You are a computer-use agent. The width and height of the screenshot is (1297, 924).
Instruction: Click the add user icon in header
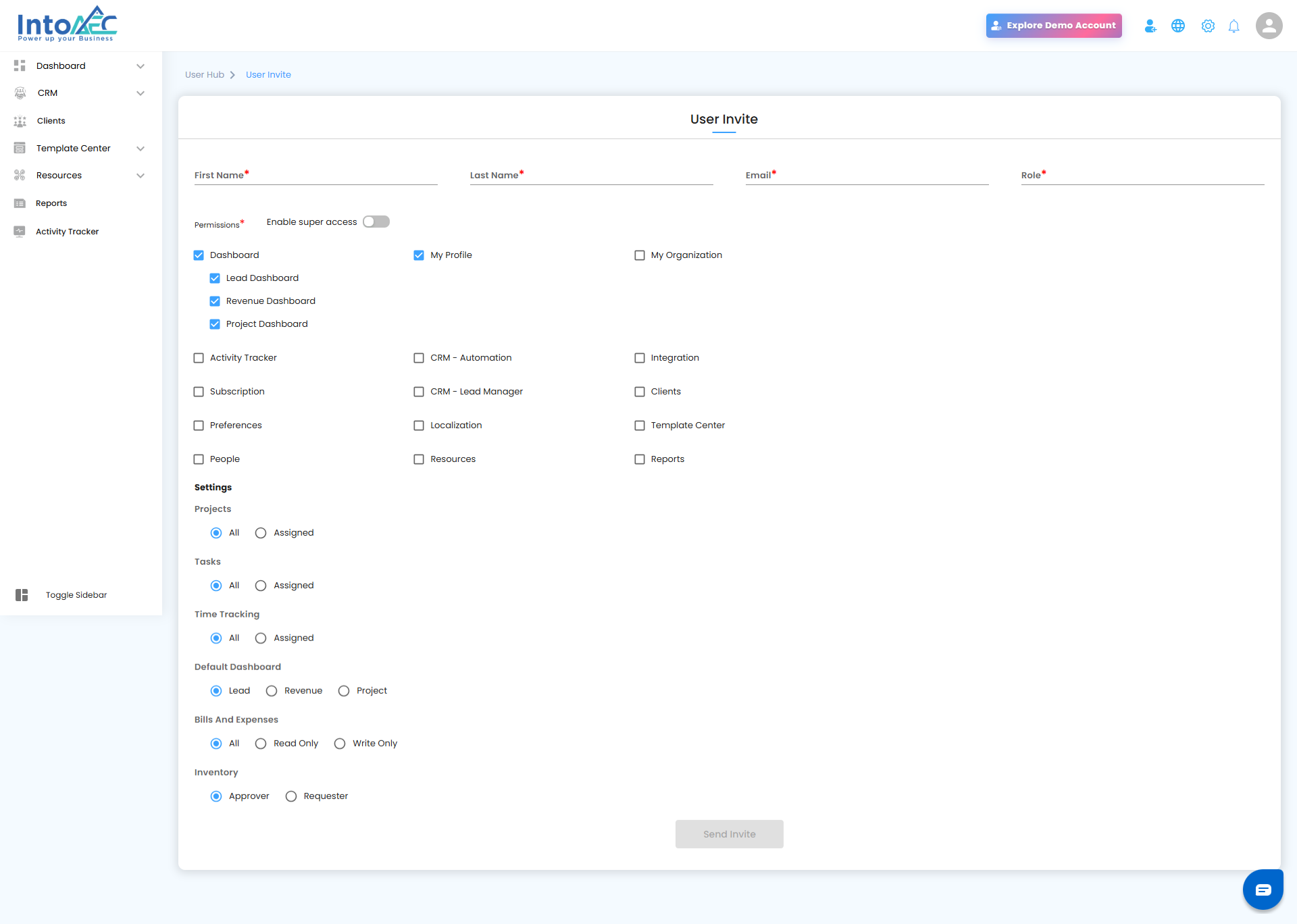1150,26
